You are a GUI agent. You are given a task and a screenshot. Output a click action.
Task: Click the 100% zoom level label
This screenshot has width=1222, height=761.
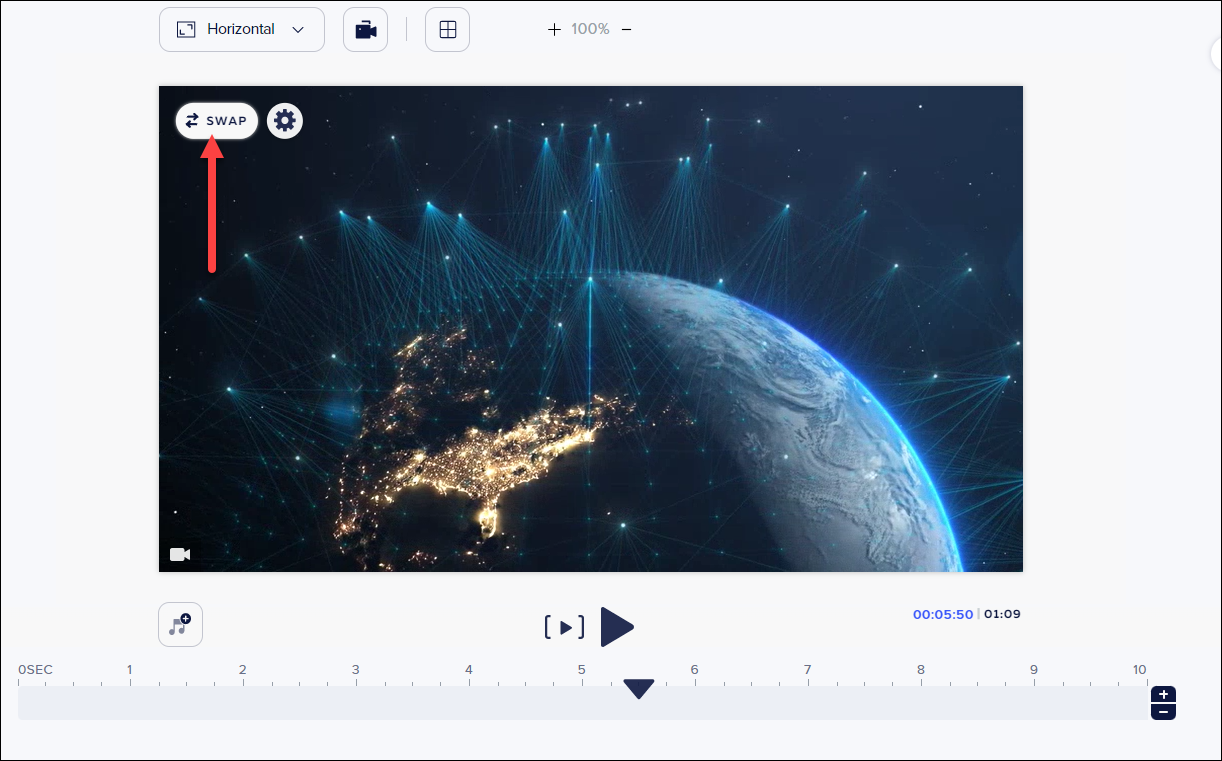[x=590, y=30]
